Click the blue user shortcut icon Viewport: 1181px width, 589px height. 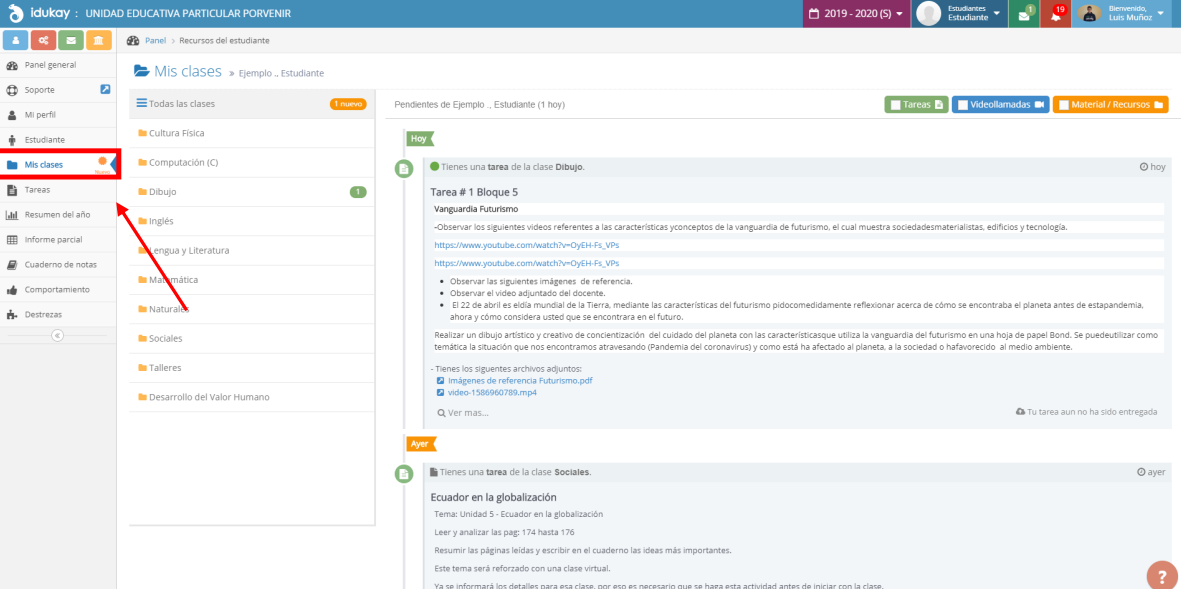coord(16,40)
